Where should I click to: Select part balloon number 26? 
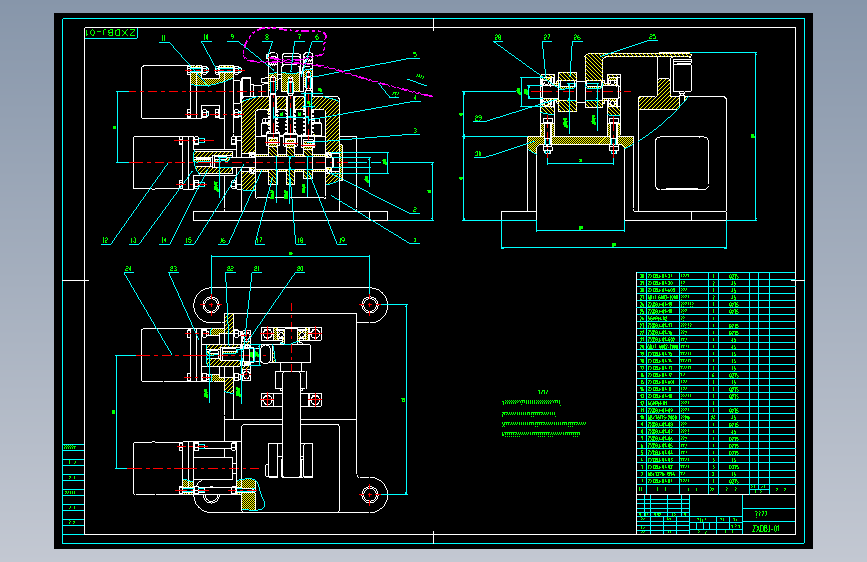click(x=577, y=38)
